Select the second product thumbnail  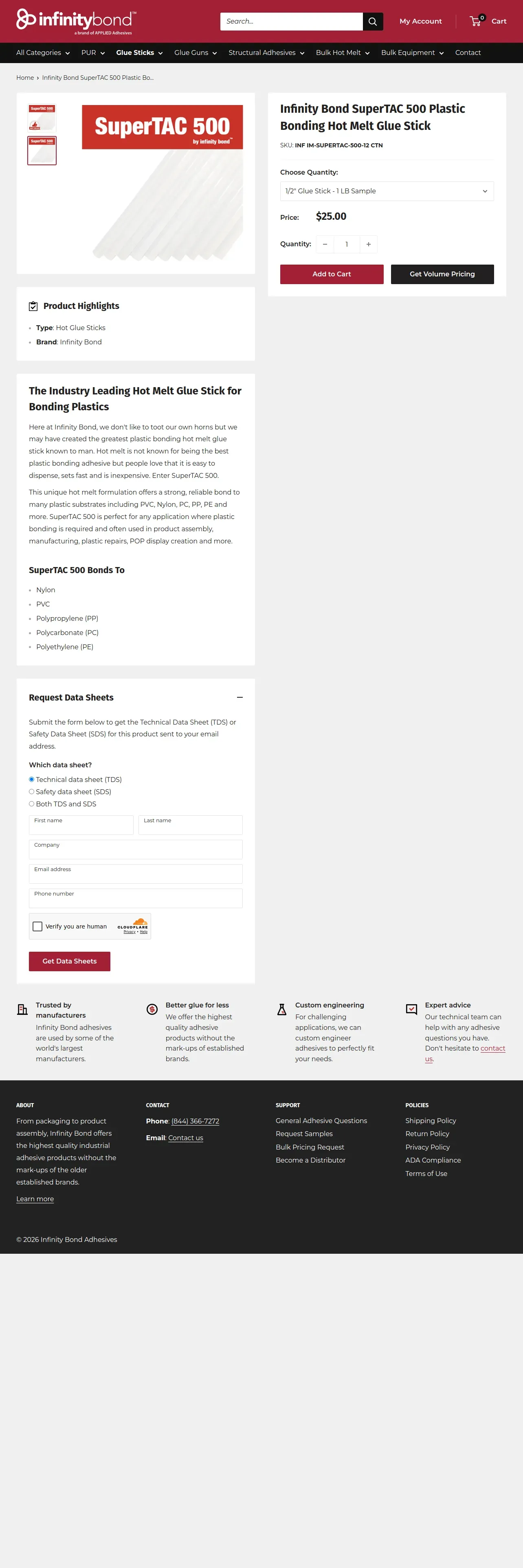click(42, 150)
